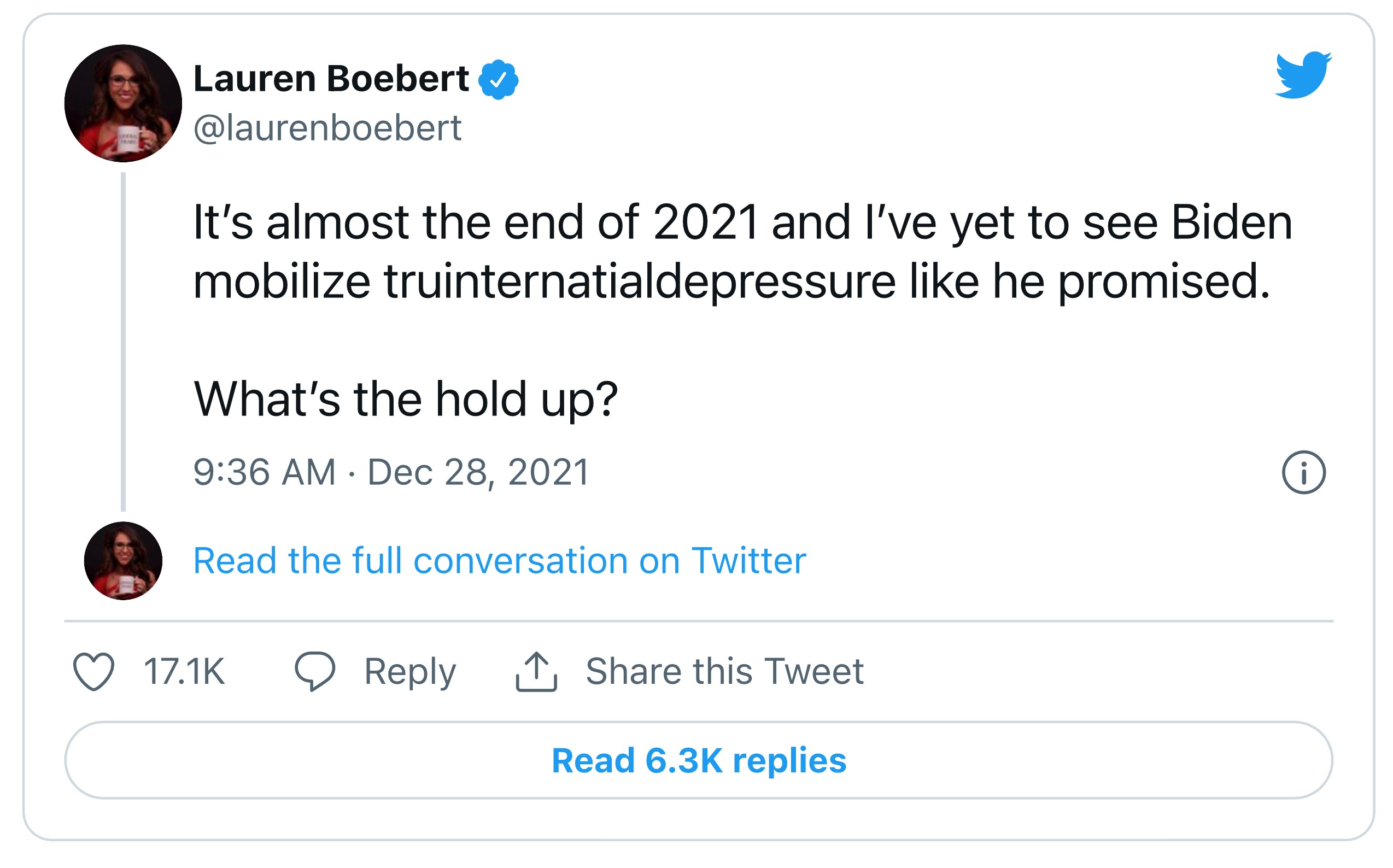
Task: Click the 17.1K likes count
Action: coord(184,671)
